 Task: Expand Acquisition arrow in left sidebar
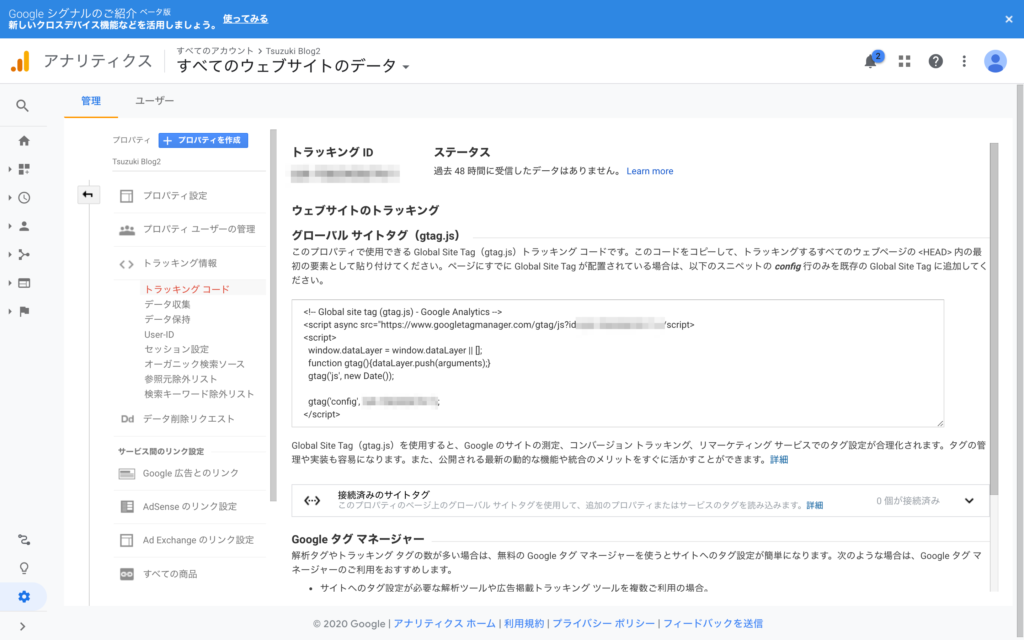click(x=10, y=255)
